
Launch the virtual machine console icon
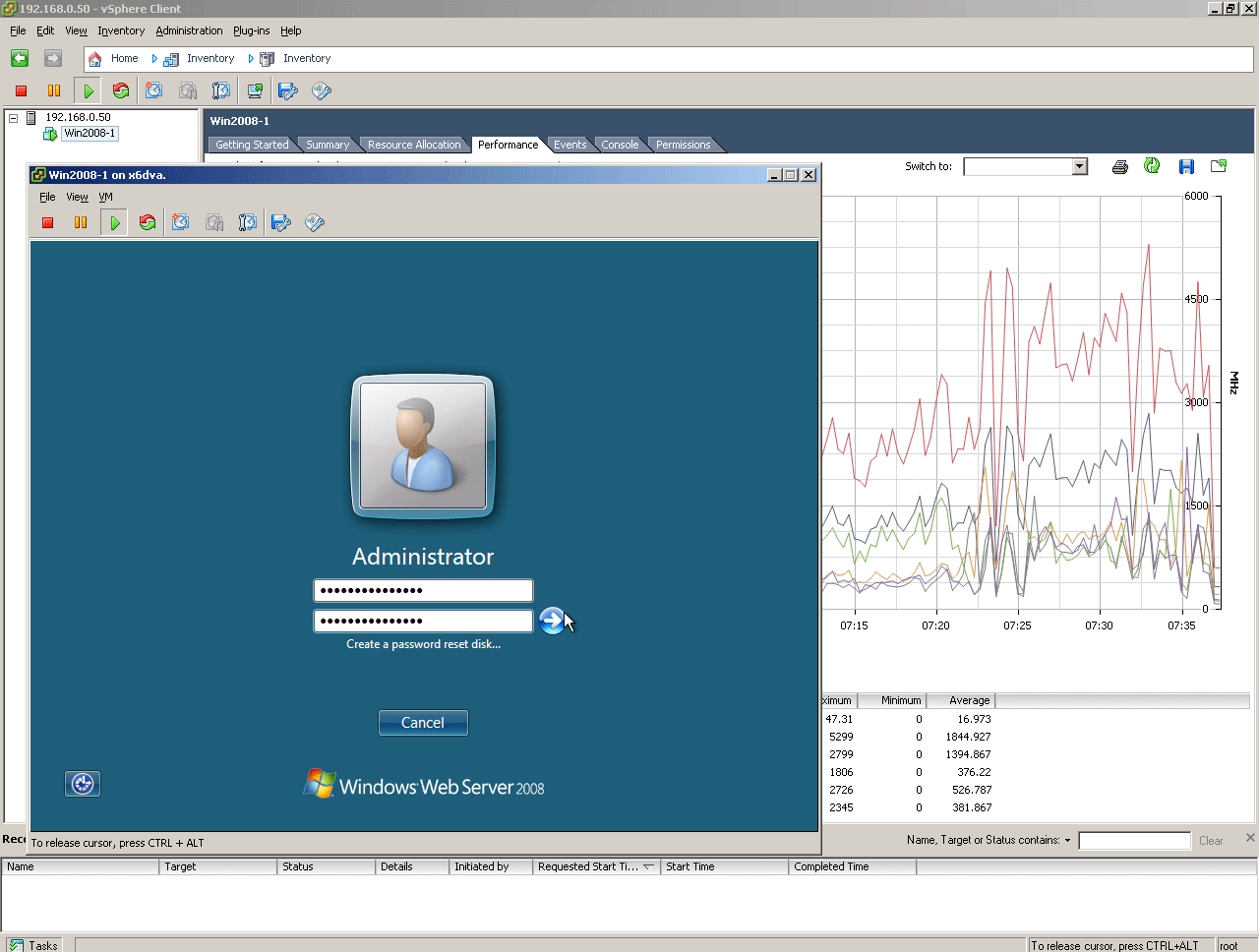coord(255,90)
